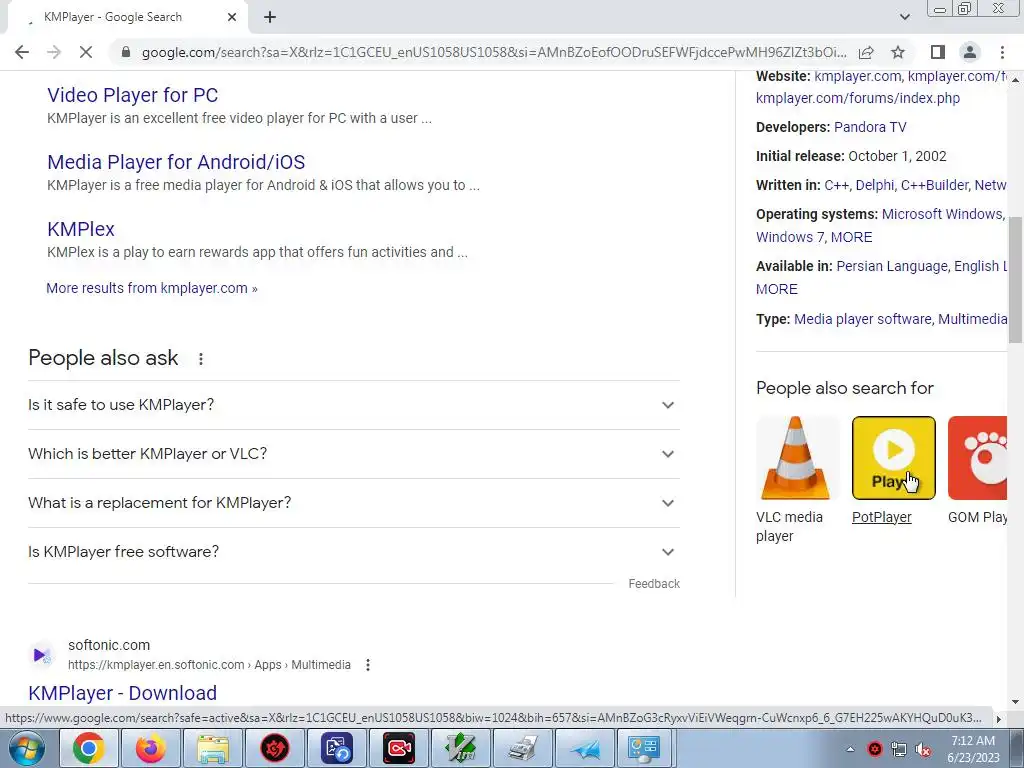Click the softonic site favicon
The height and width of the screenshot is (768, 1024).
pos(42,654)
